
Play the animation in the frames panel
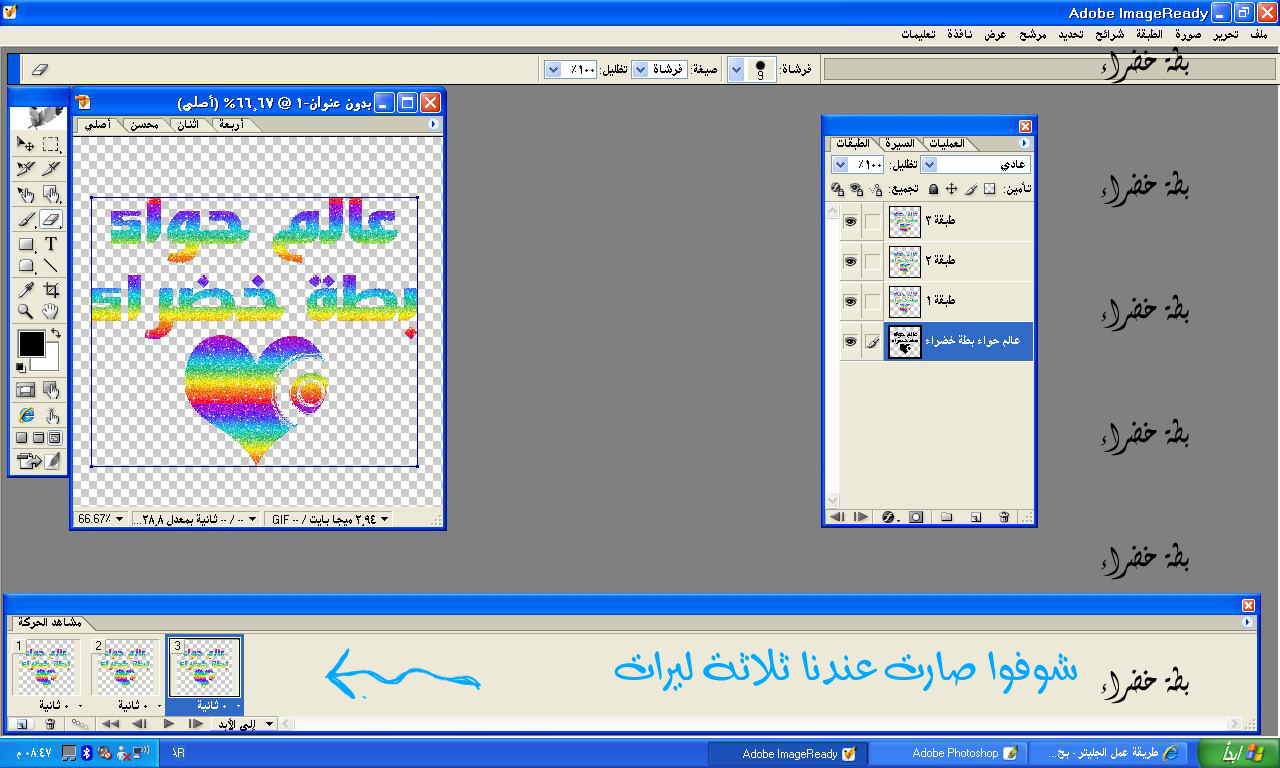pyautogui.click(x=168, y=724)
